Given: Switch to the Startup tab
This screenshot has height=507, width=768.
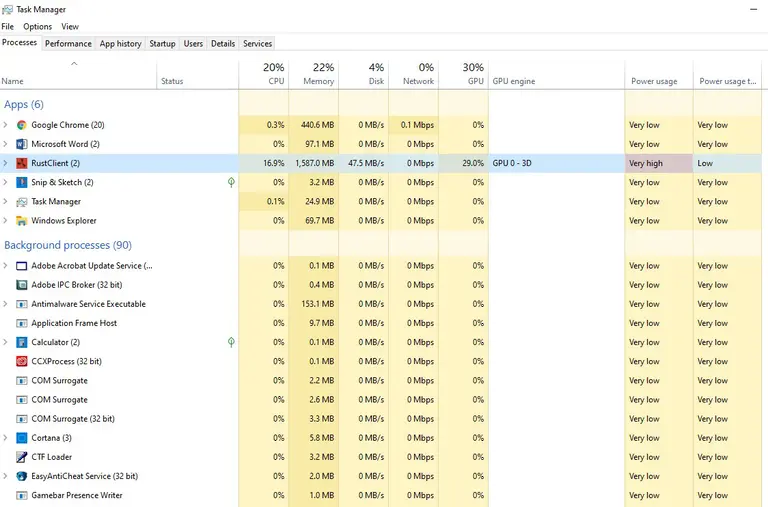Looking at the screenshot, I should (162, 44).
